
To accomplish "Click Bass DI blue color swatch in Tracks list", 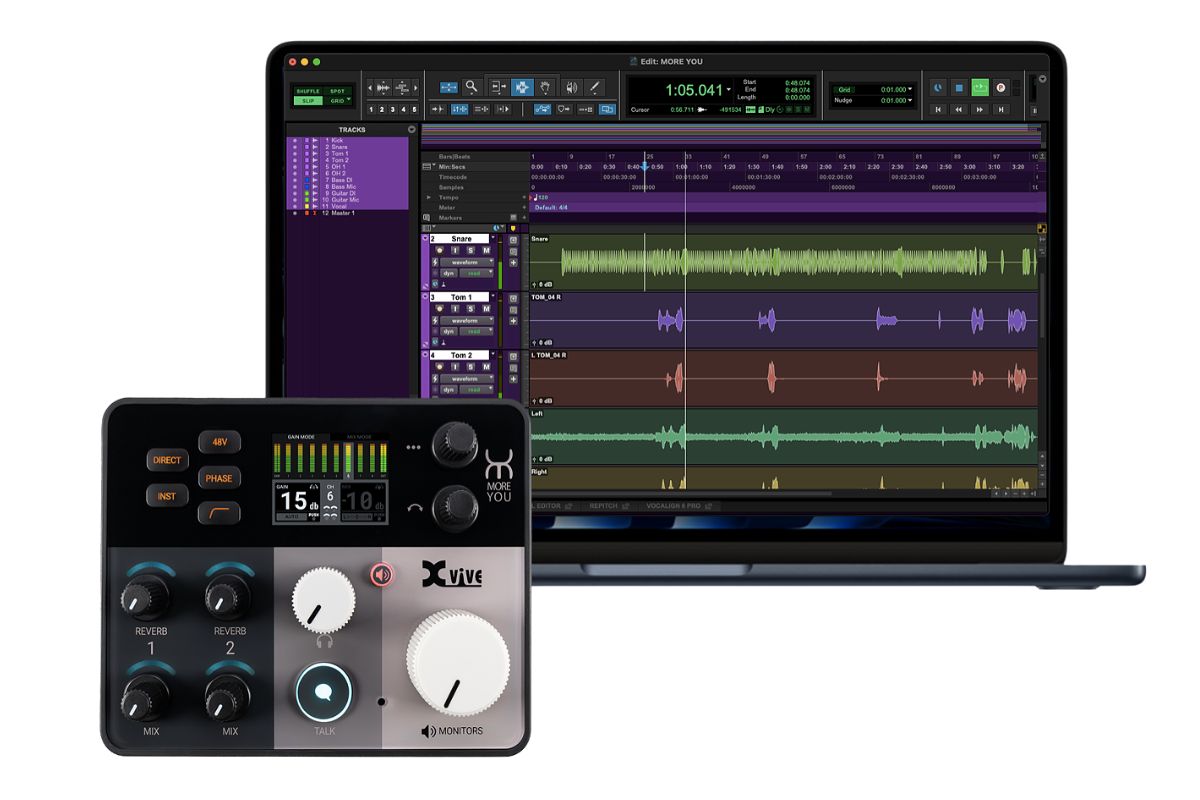I will tap(306, 180).
